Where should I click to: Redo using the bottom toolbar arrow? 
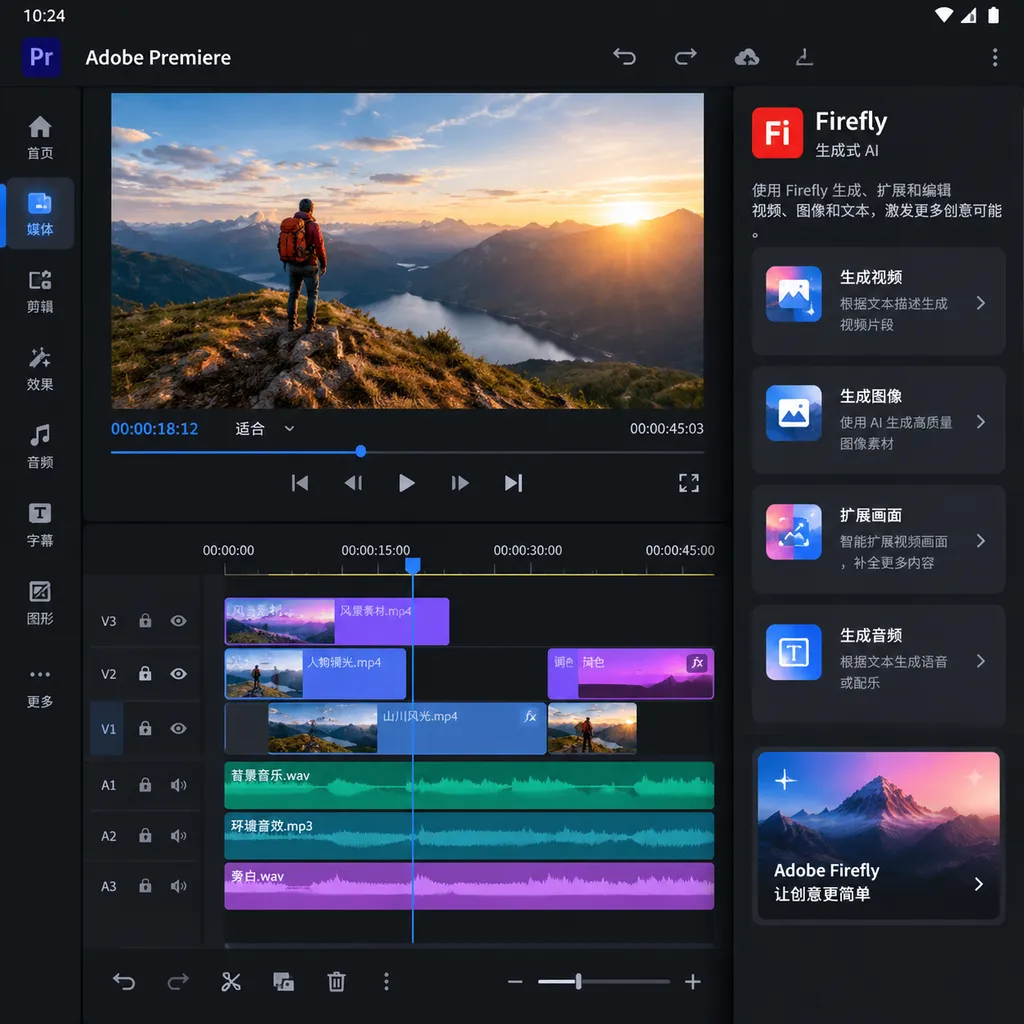tap(178, 982)
